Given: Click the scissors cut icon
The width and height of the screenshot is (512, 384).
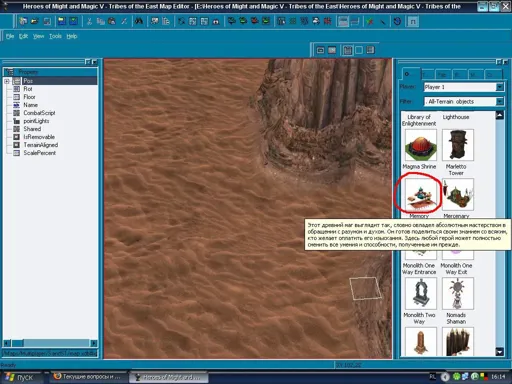Looking at the screenshot, I should point(89,22).
